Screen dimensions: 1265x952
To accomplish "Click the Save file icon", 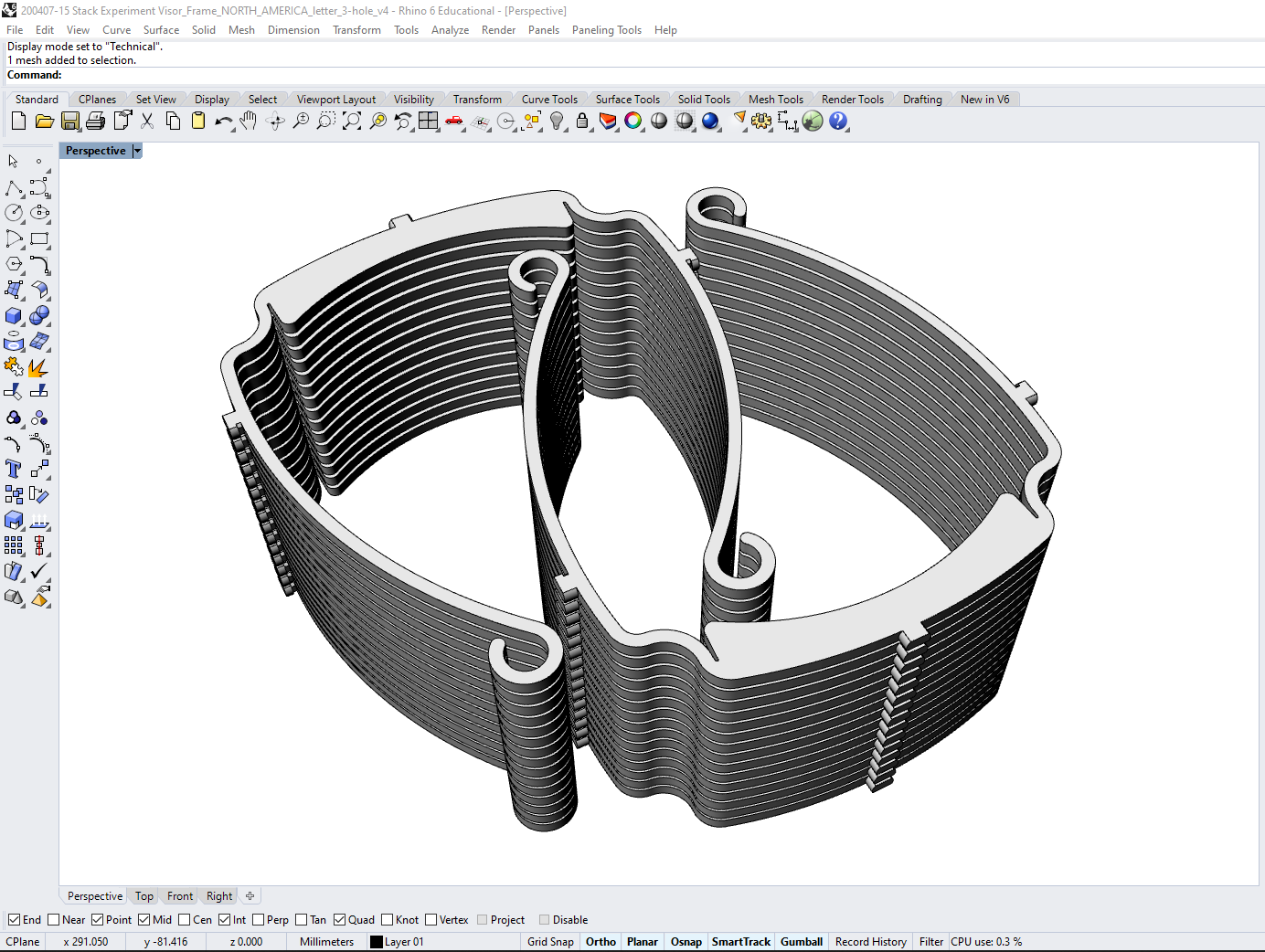I will [x=70, y=121].
